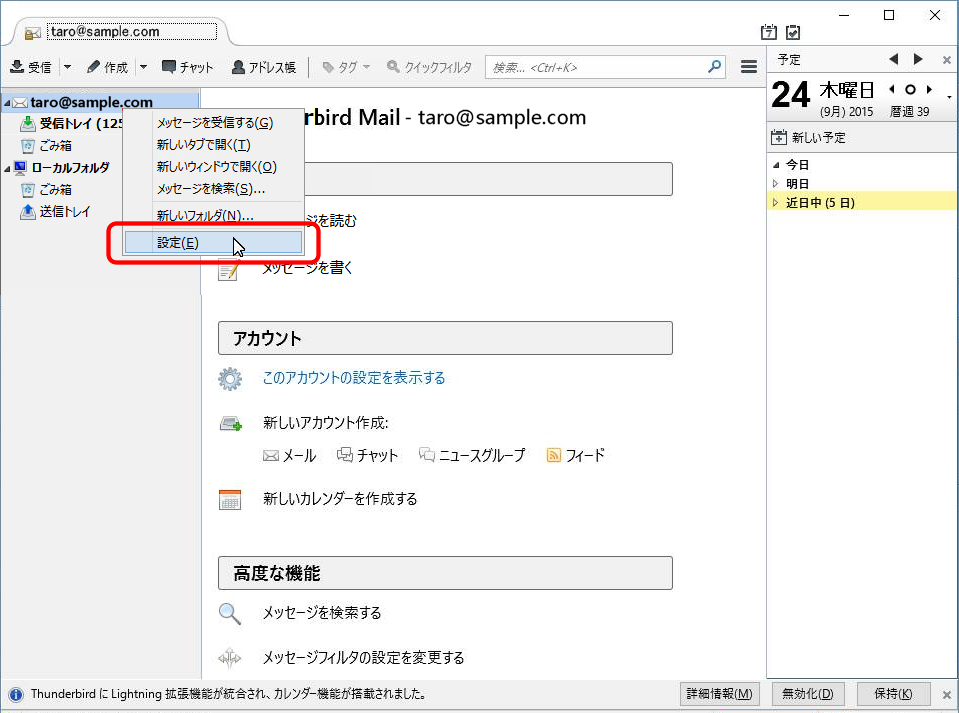The width and height of the screenshot is (959, 713).
Task: Open the このアカウントの設定を表示する link
Action: click(x=353, y=378)
